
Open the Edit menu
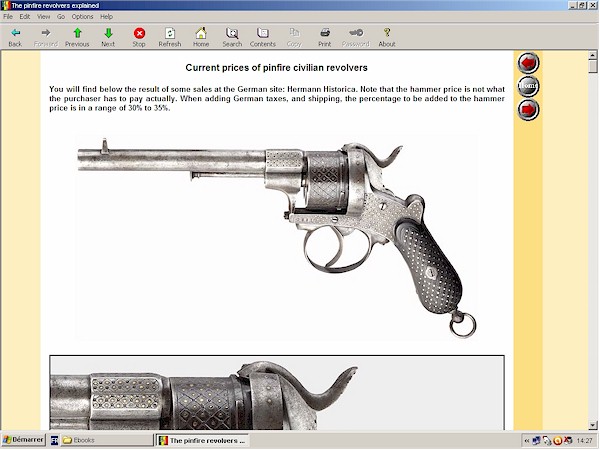coord(25,16)
